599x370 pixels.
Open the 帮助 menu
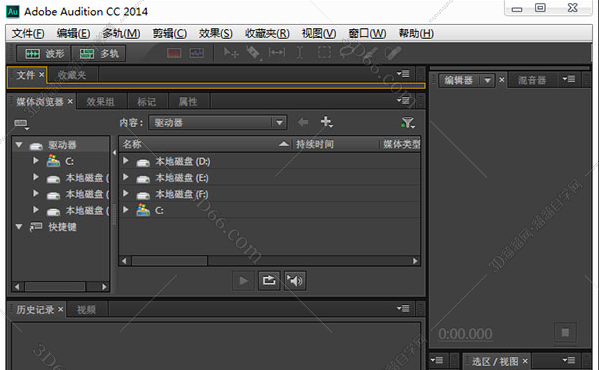coord(416,34)
